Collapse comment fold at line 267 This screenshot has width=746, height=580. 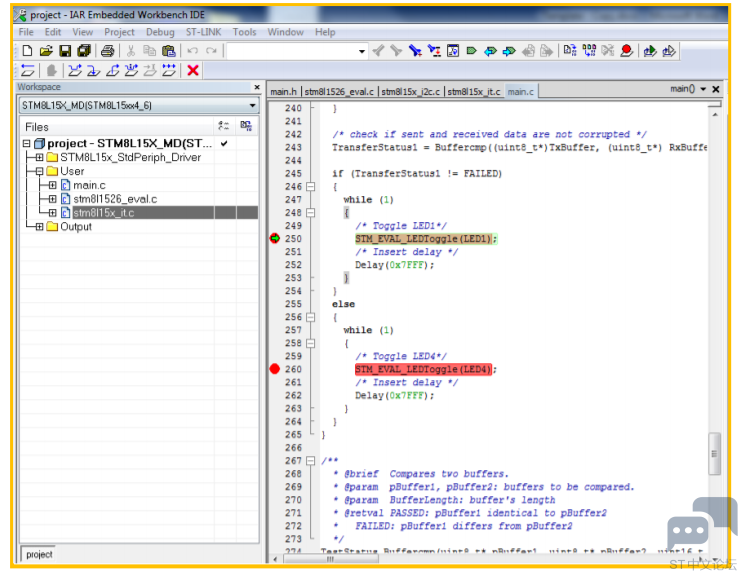point(311,461)
